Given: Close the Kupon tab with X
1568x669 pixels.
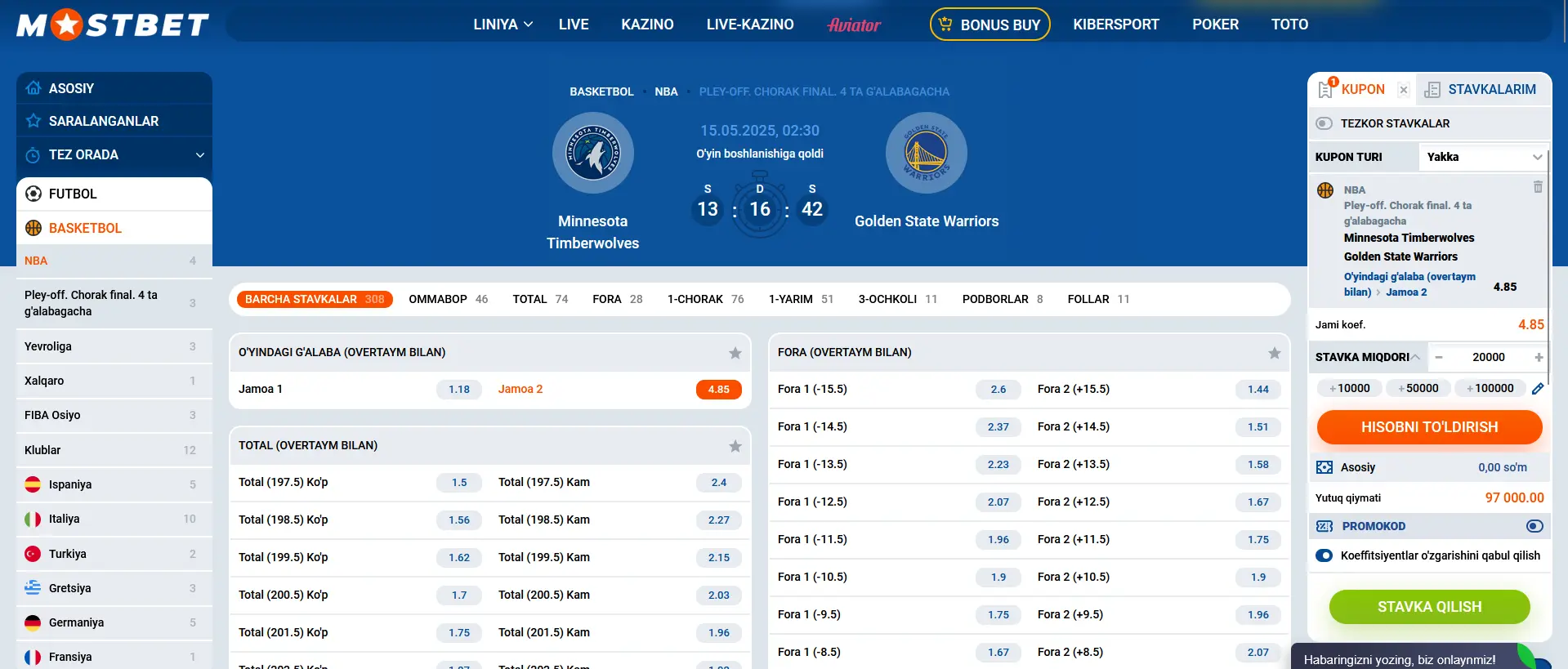Looking at the screenshot, I should 1404,90.
